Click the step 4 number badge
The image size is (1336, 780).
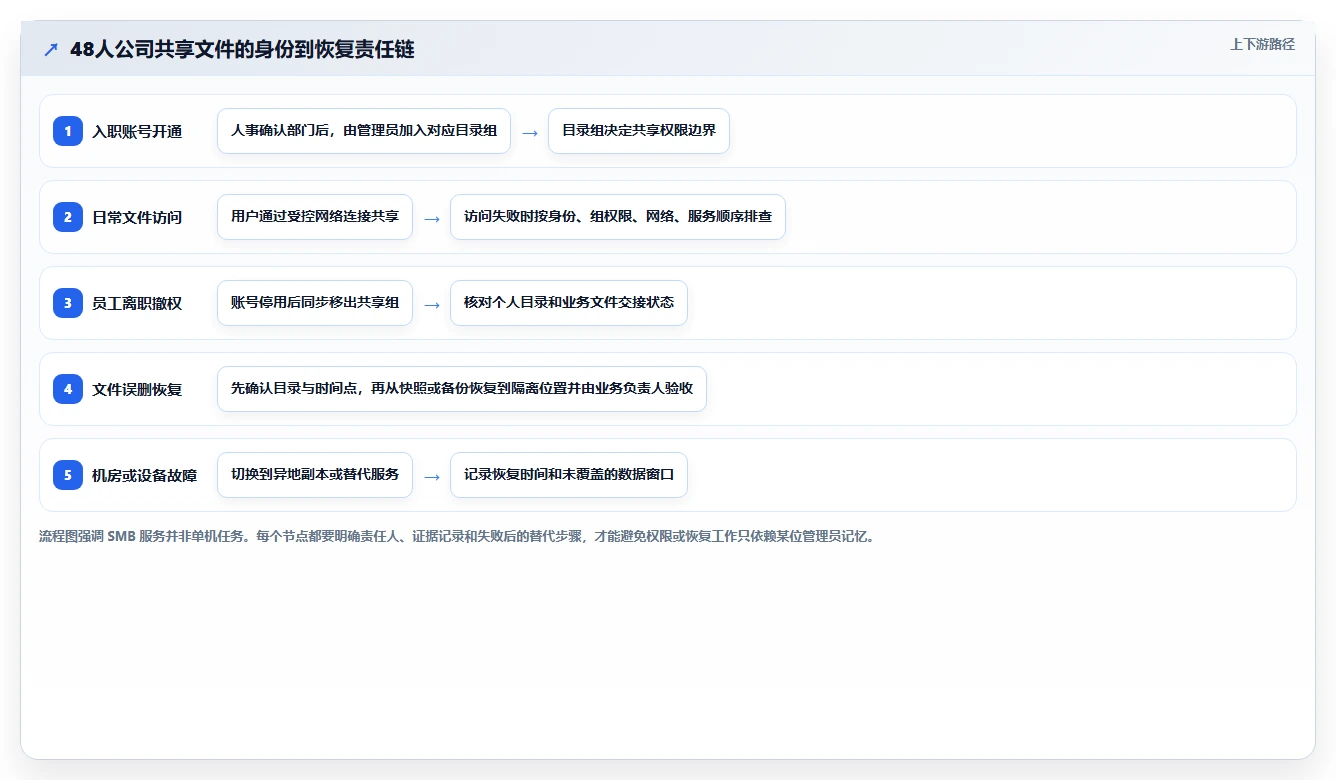tap(68, 389)
